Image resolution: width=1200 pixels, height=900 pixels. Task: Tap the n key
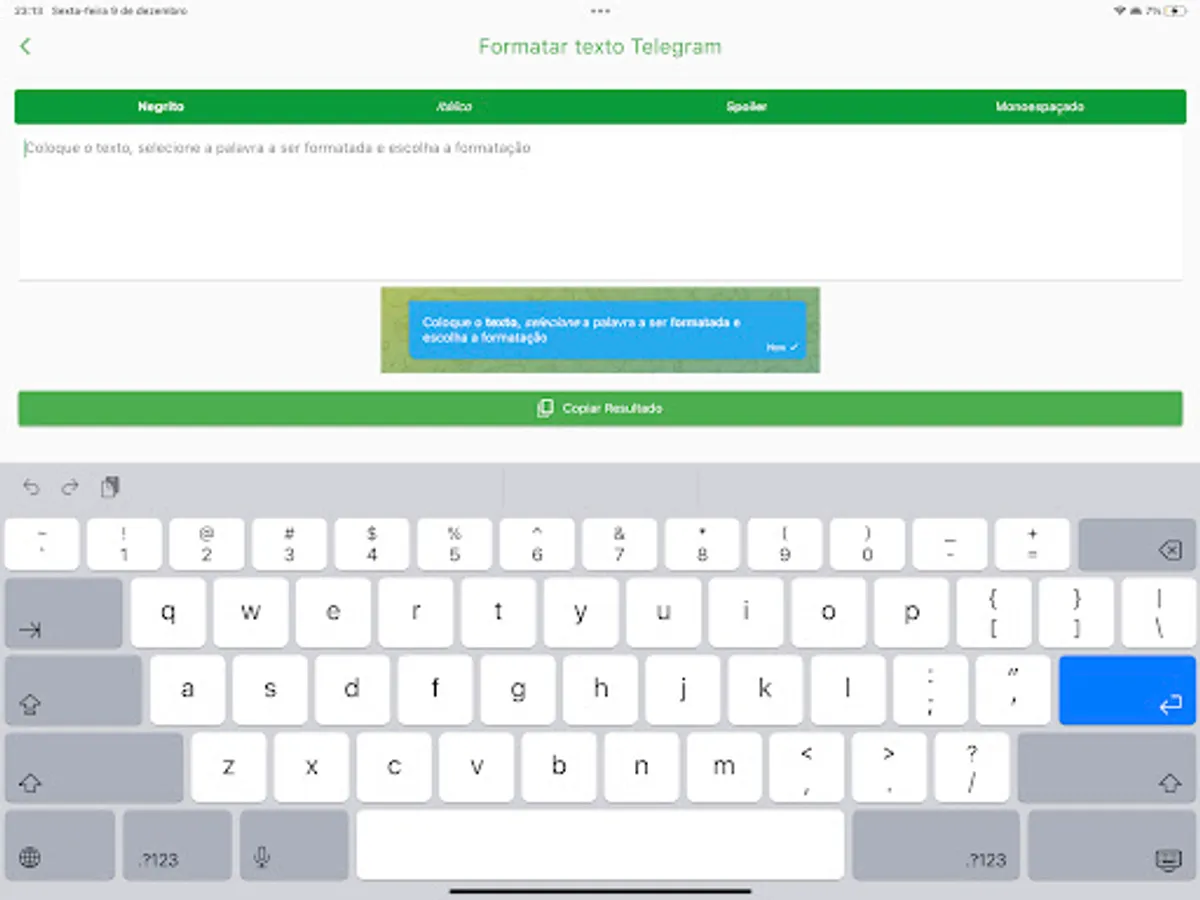[641, 768]
